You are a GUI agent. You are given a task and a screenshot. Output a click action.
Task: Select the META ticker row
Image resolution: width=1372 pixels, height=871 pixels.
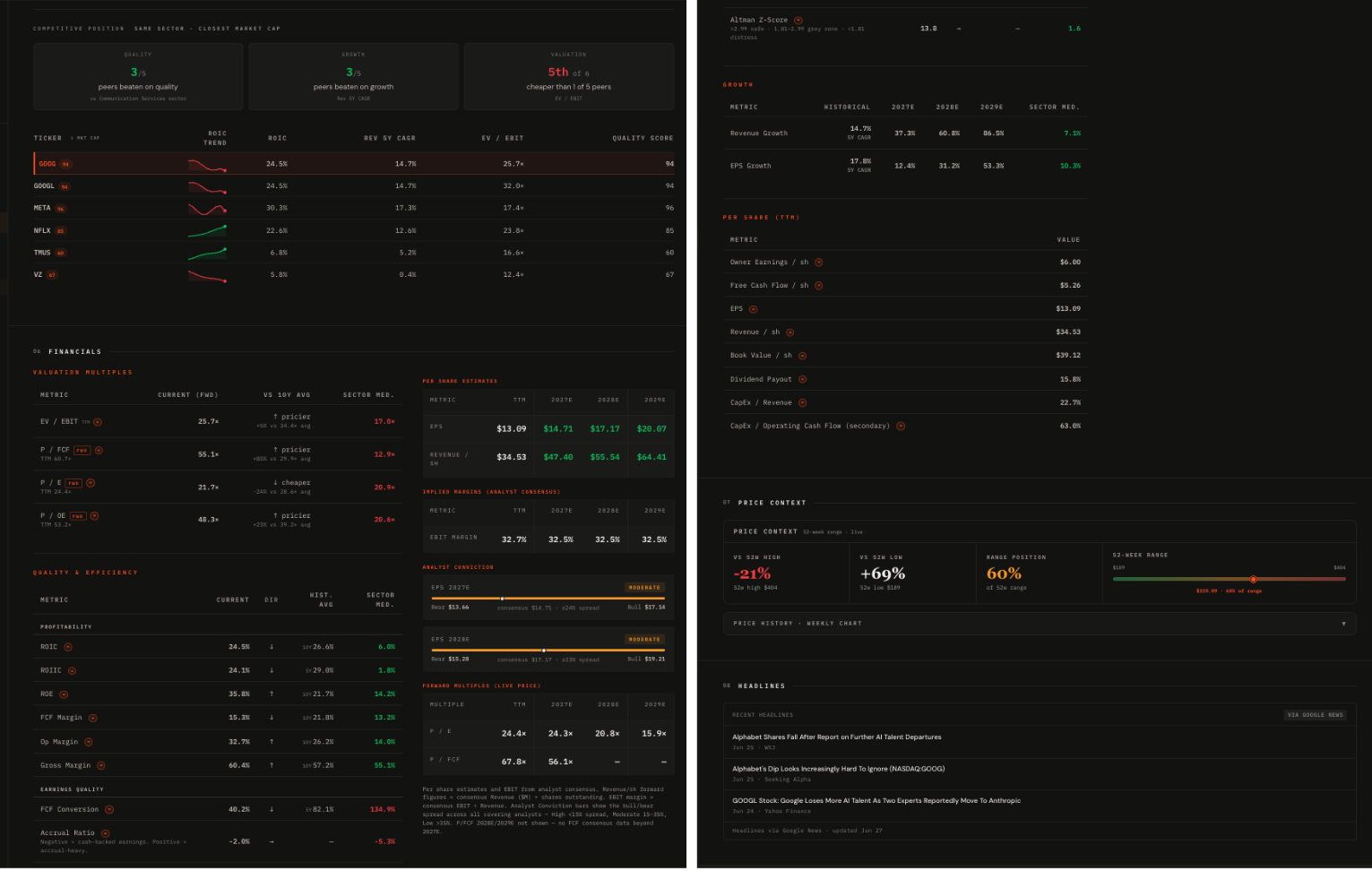(354, 208)
